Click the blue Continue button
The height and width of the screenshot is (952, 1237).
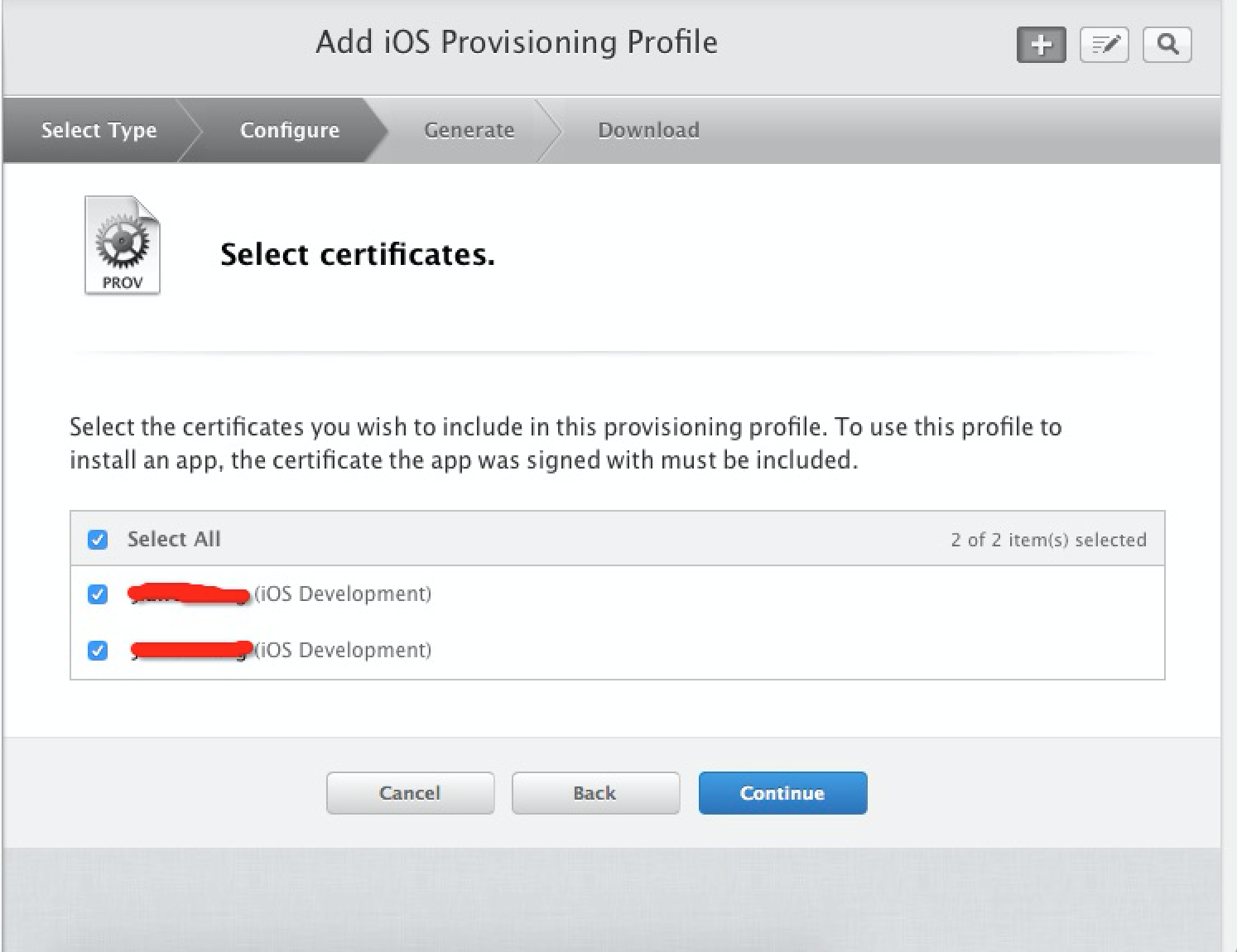[782, 793]
